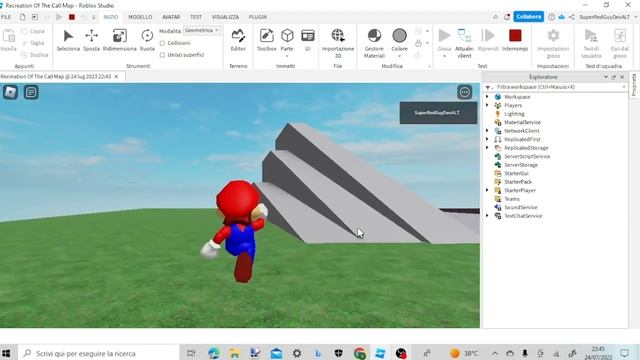Screen dimensions: 640x360
Task: Close the Recreation Of The Call Map tab
Action: 116,76
